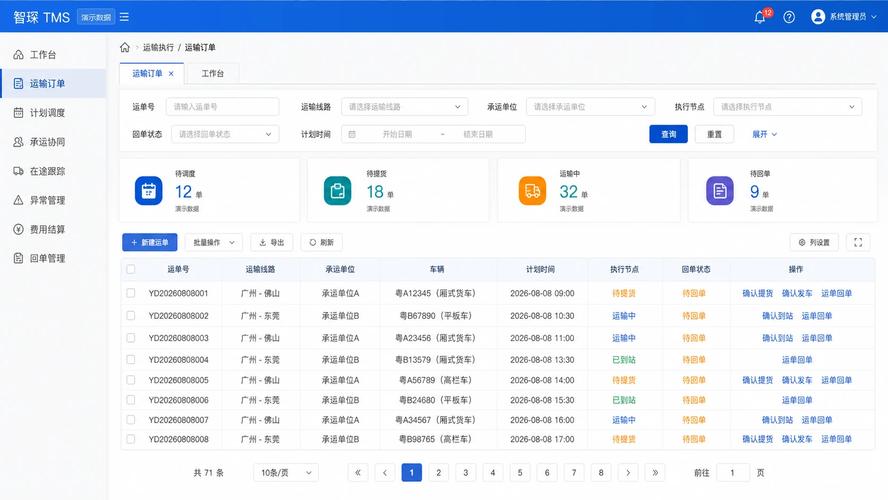Viewport: 888px width, 500px height.
Task: Click the purple 待回单 document card icon
Action: [x=720, y=191]
